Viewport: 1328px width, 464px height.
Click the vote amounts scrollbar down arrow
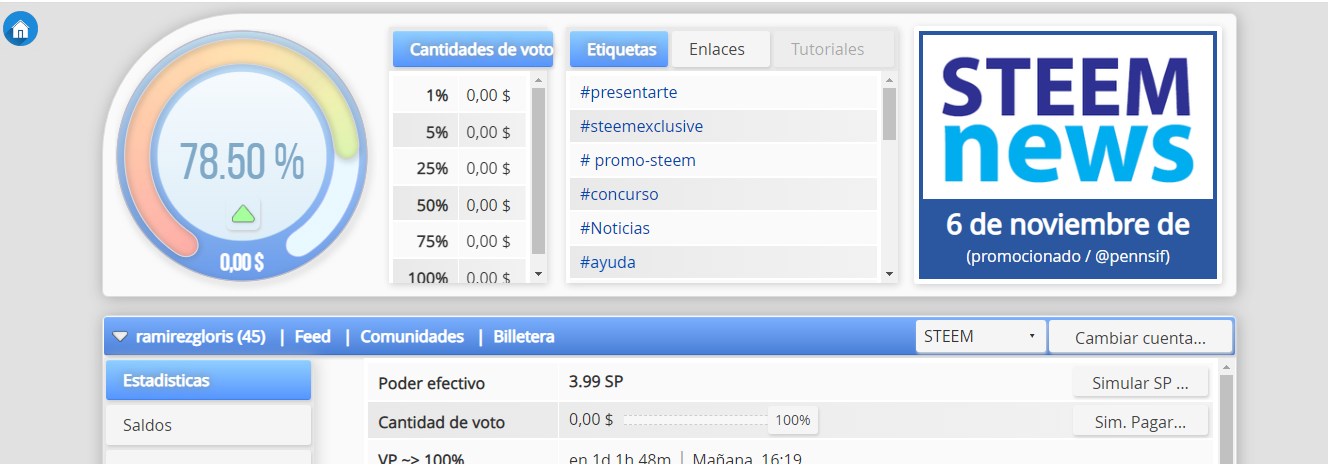[538, 273]
